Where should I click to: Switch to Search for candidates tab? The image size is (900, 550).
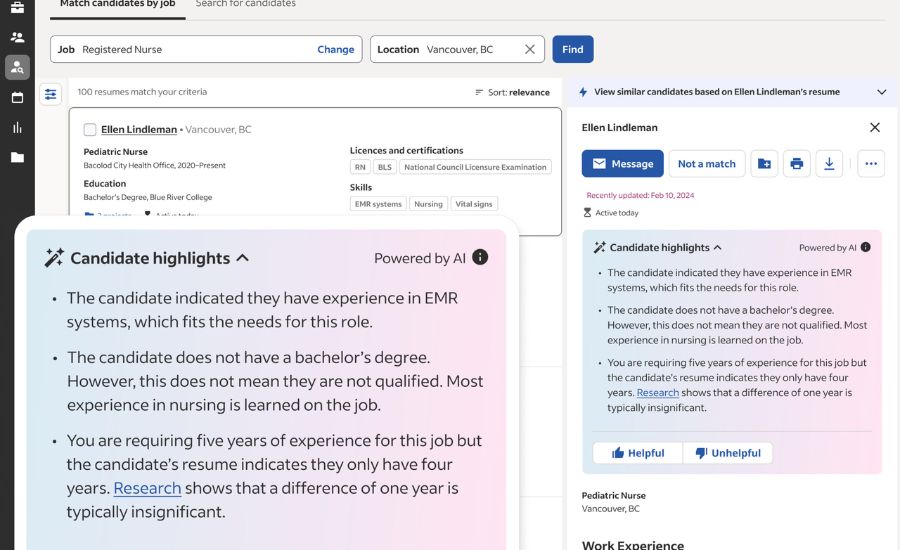pyautogui.click(x=246, y=5)
